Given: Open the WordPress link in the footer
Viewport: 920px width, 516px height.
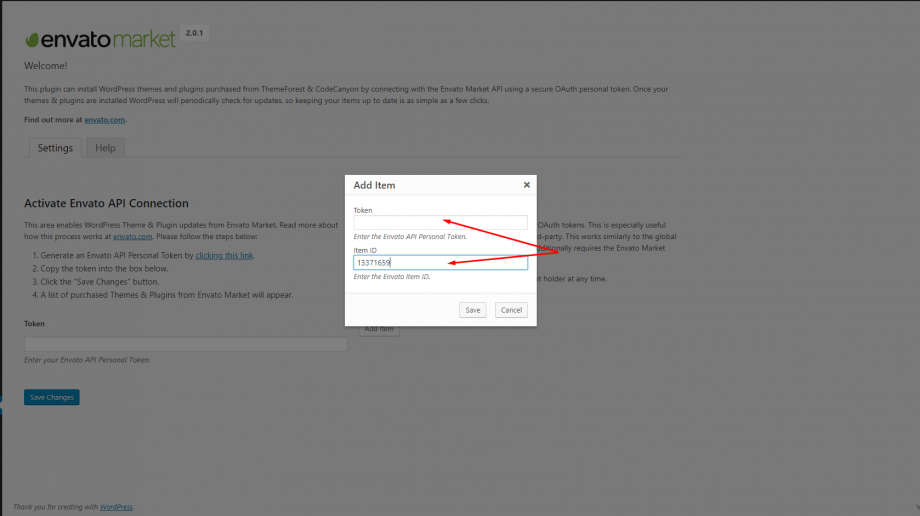Looking at the screenshot, I should 114,507.
